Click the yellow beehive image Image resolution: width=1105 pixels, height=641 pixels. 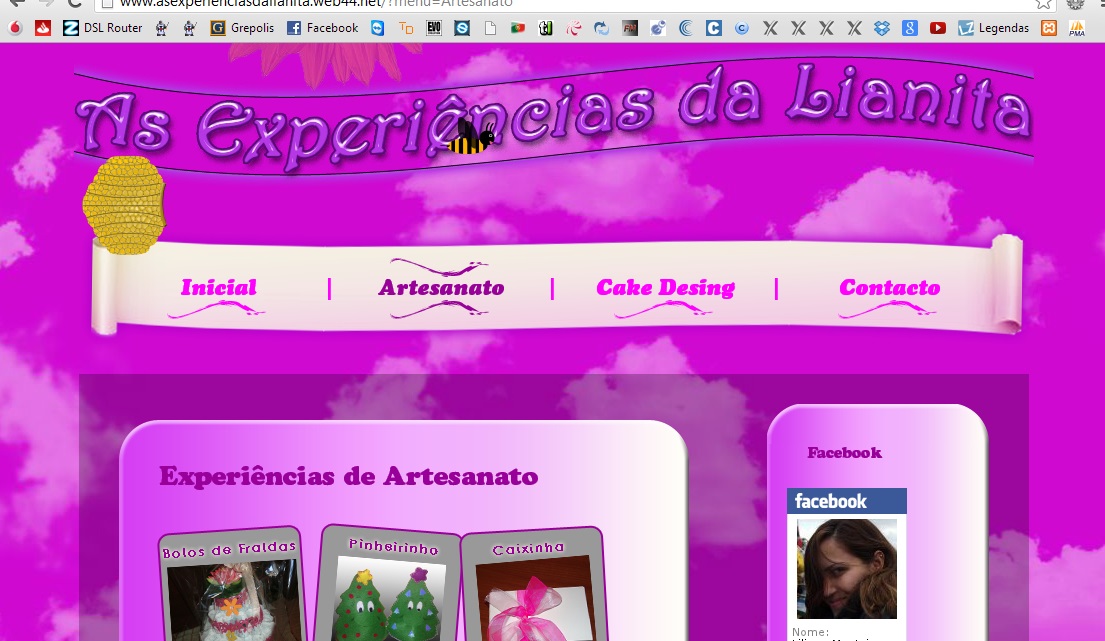[x=125, y=205]
